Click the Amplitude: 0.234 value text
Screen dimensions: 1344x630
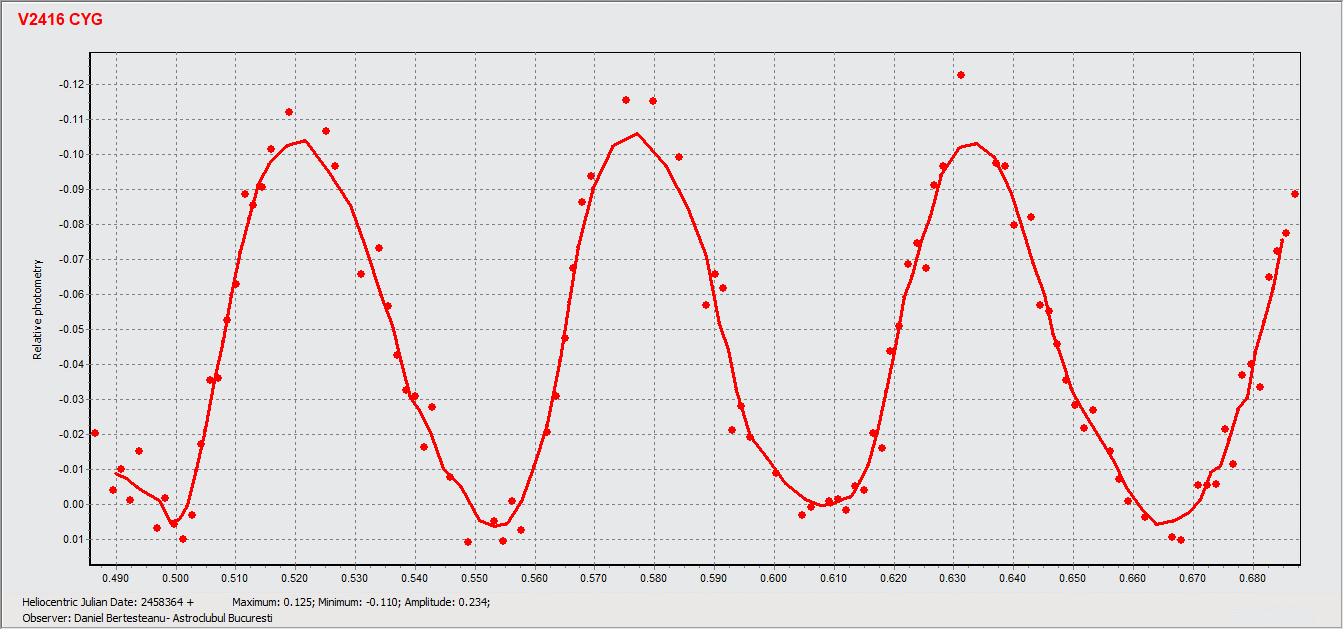pos(452,603)
